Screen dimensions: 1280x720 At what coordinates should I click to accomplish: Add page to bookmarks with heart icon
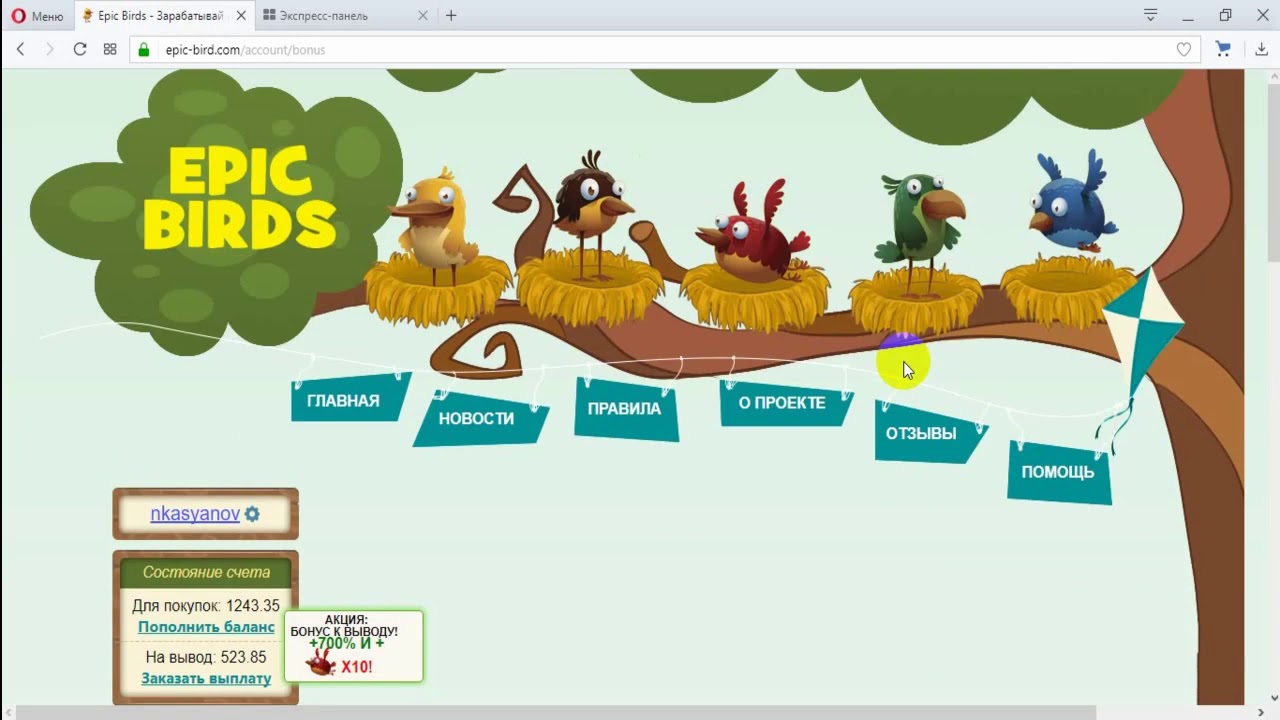1184,50
